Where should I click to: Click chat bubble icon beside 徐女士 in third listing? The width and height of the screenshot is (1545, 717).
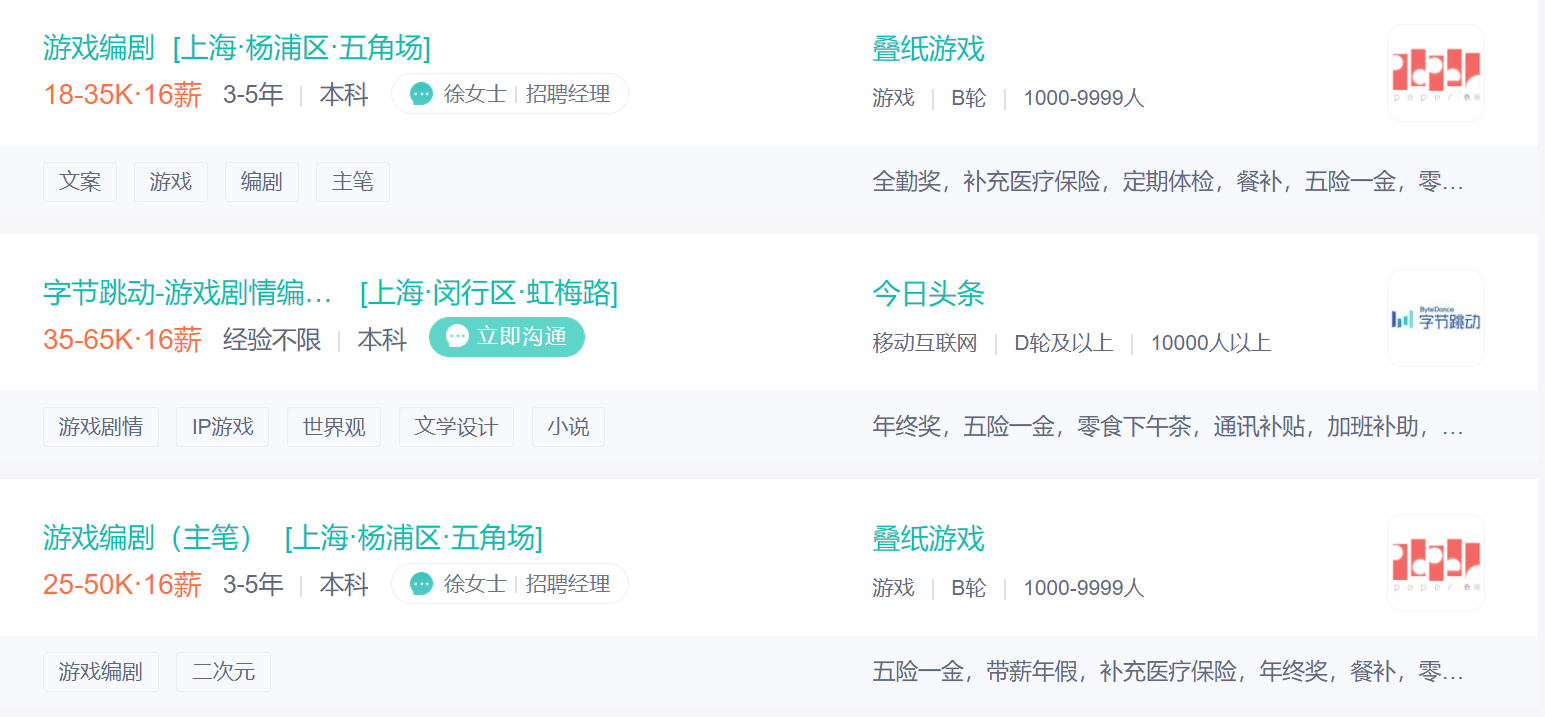coord(422,584)
